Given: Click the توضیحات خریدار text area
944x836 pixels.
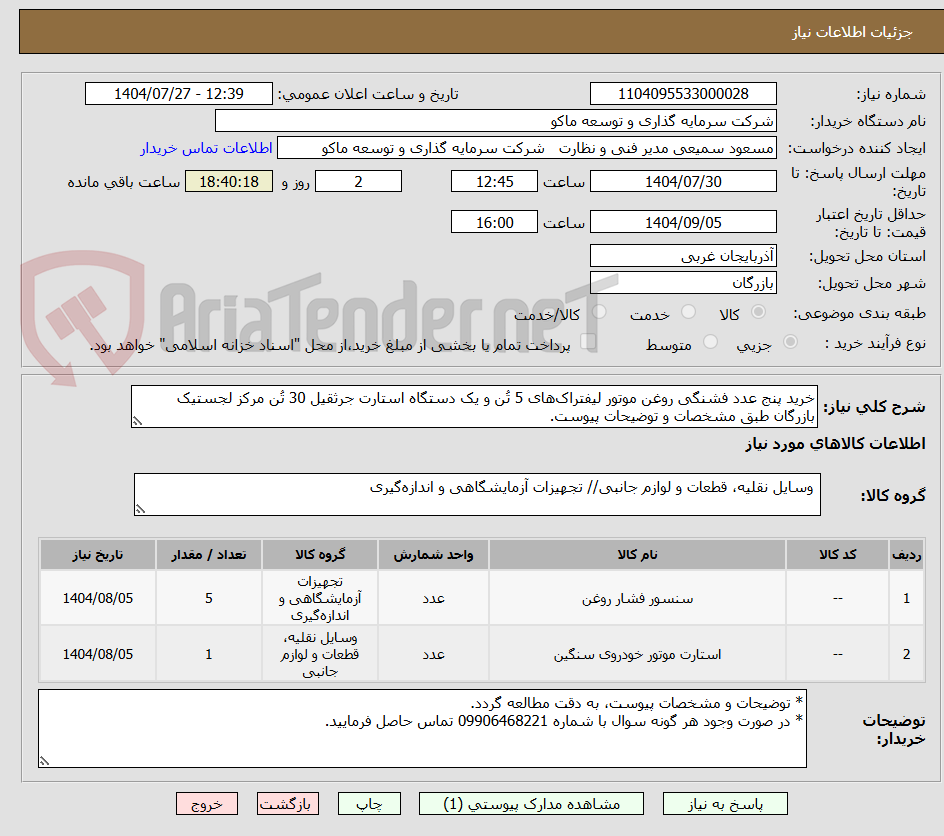Looking at the screenshot, I should pos(422,728).
